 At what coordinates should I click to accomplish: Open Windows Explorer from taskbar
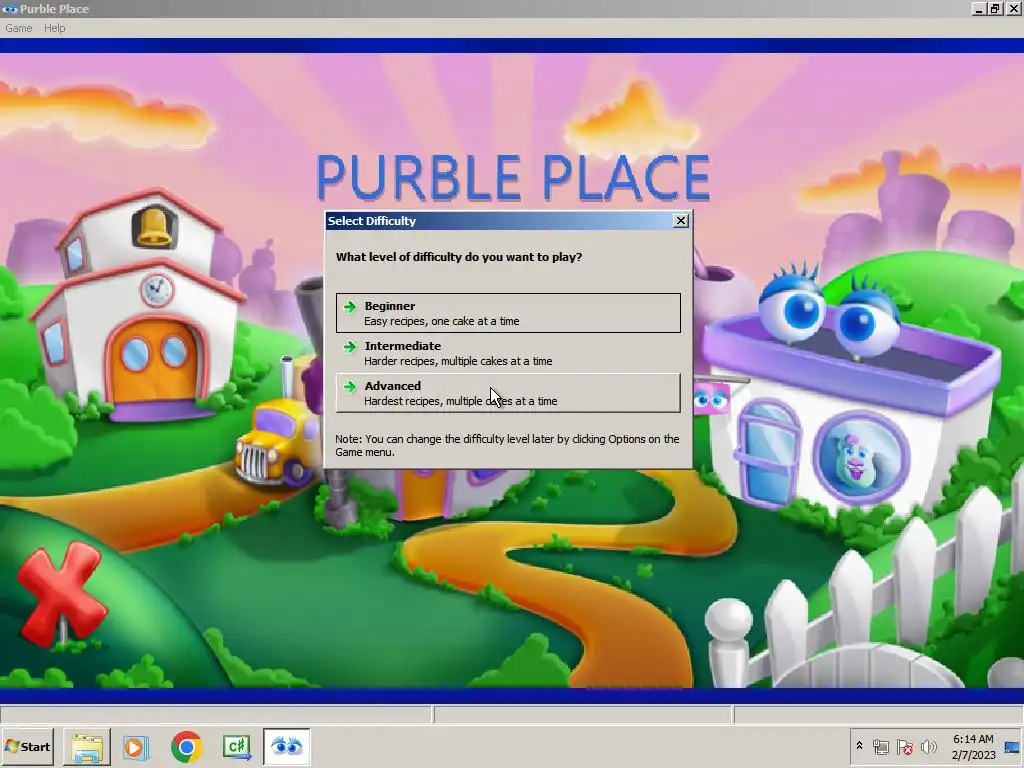[x=87, y=746]
